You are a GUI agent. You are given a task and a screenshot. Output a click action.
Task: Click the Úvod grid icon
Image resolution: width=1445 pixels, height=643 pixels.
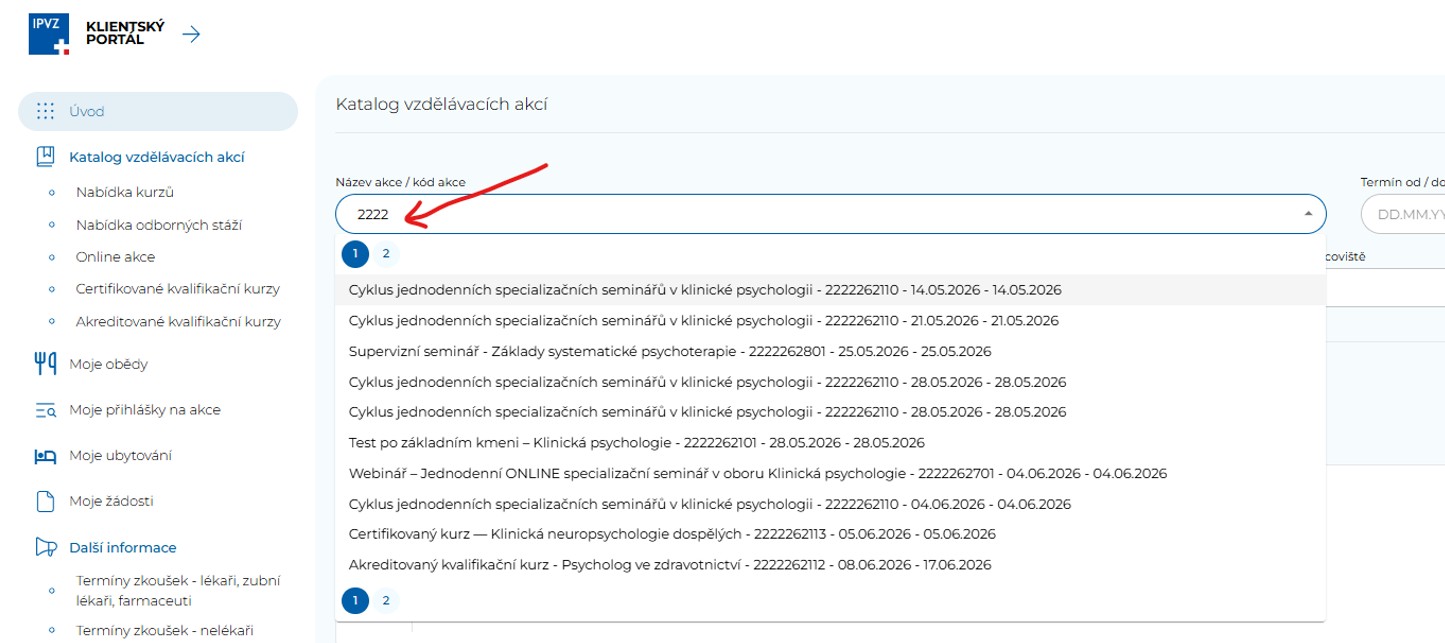45,111
